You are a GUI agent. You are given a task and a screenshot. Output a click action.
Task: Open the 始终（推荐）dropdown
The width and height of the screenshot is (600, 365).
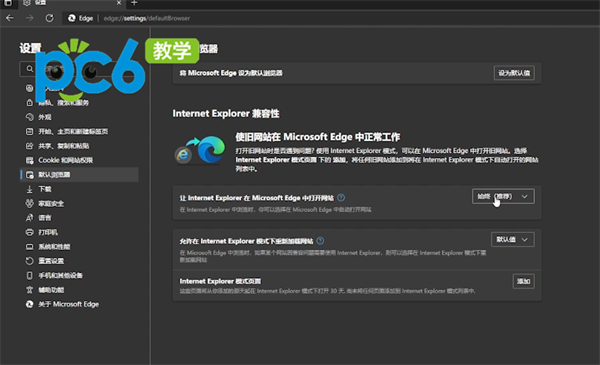click(x=503, y=196)
